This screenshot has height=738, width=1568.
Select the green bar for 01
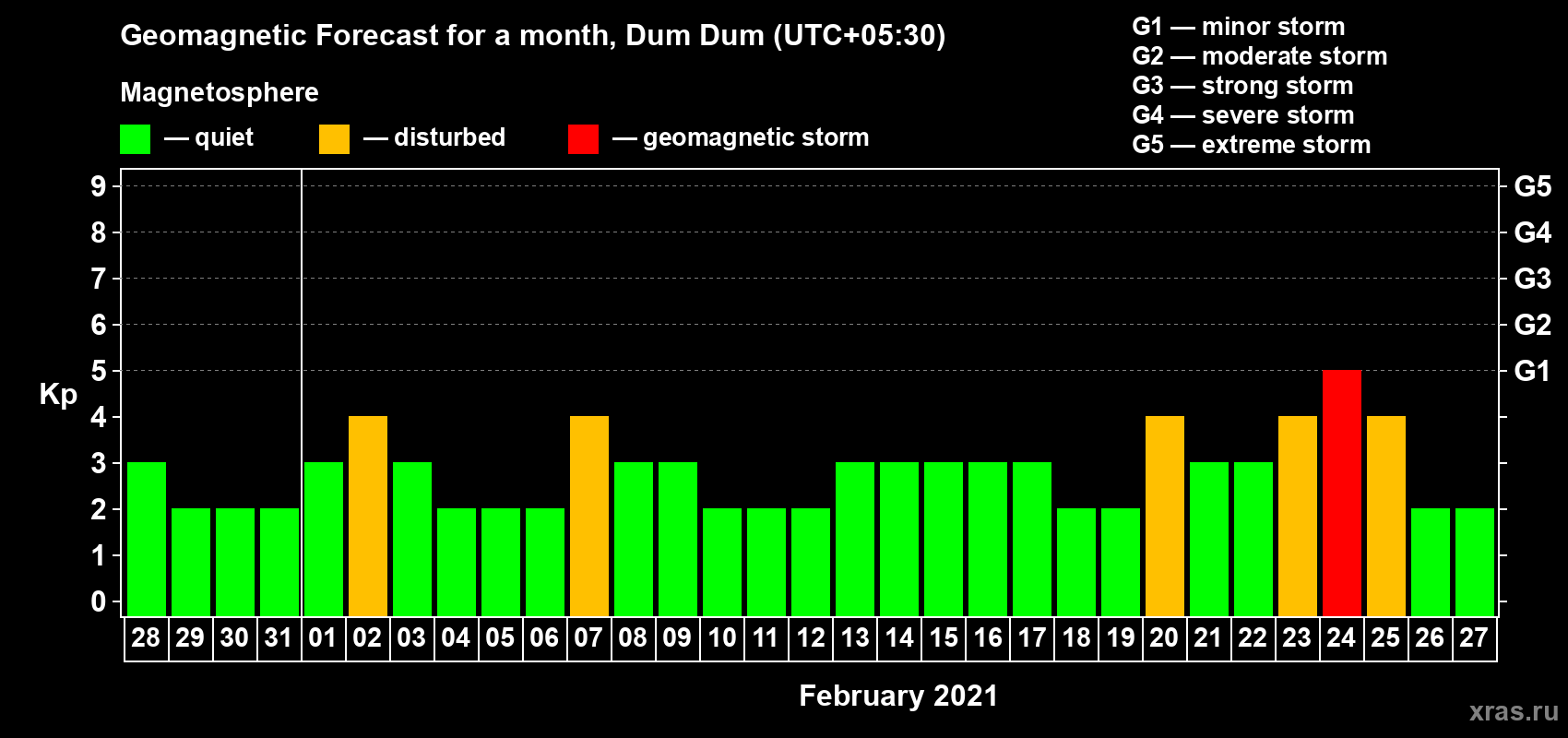324,539
